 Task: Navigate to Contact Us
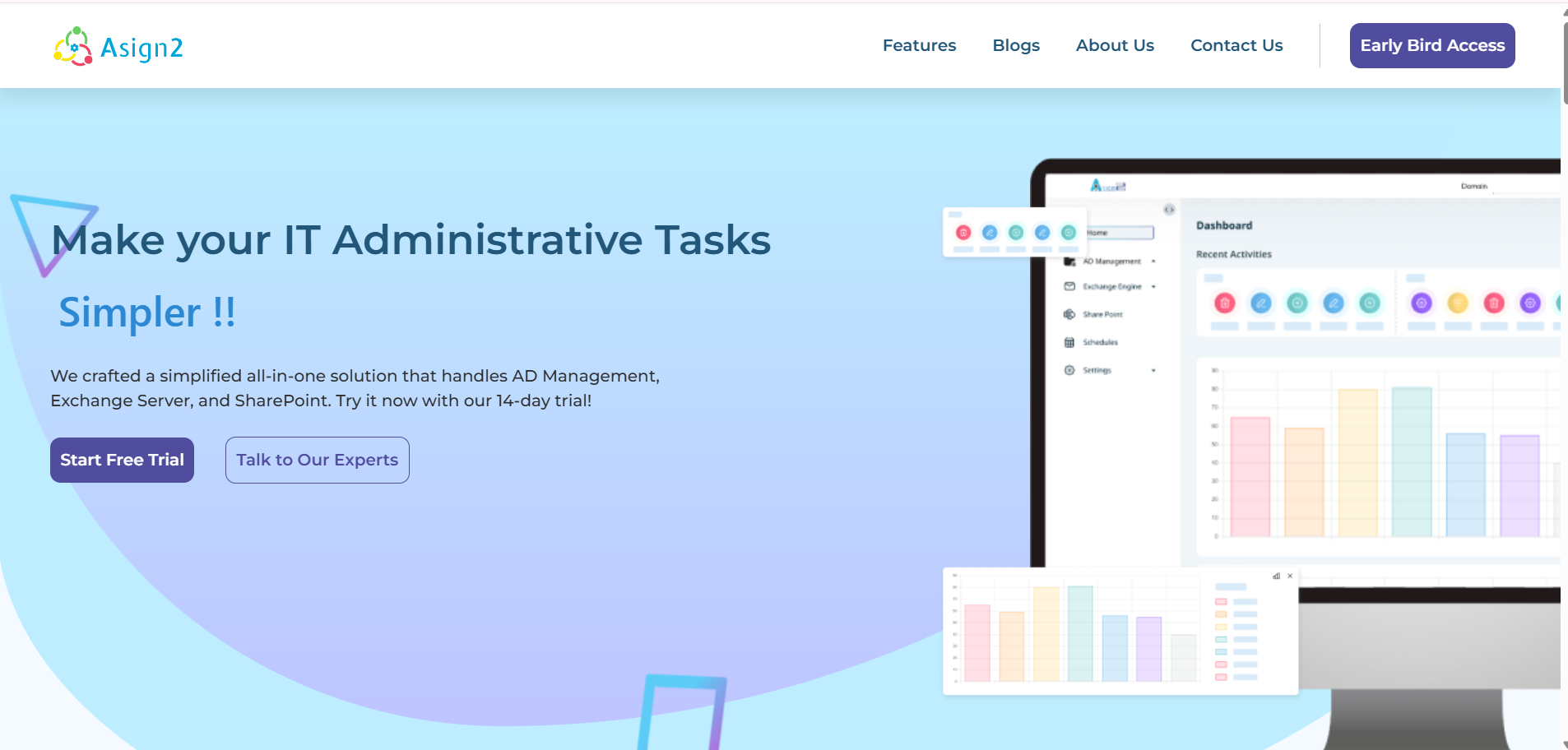click(1236, 45)
